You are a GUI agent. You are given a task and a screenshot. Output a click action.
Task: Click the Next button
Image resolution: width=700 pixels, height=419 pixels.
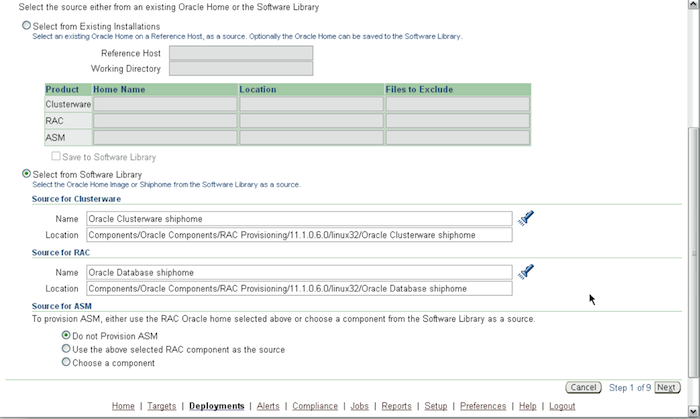click(x=667, y=387)
